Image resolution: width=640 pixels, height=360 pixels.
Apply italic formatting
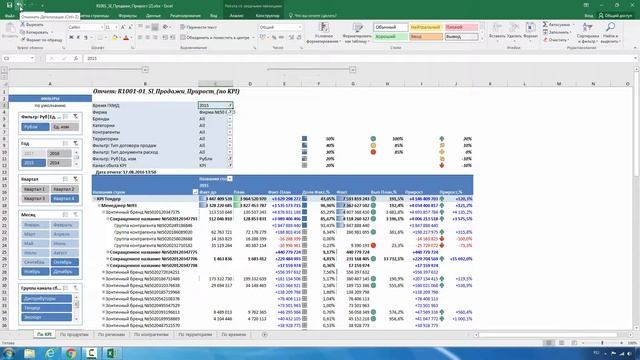78,38
